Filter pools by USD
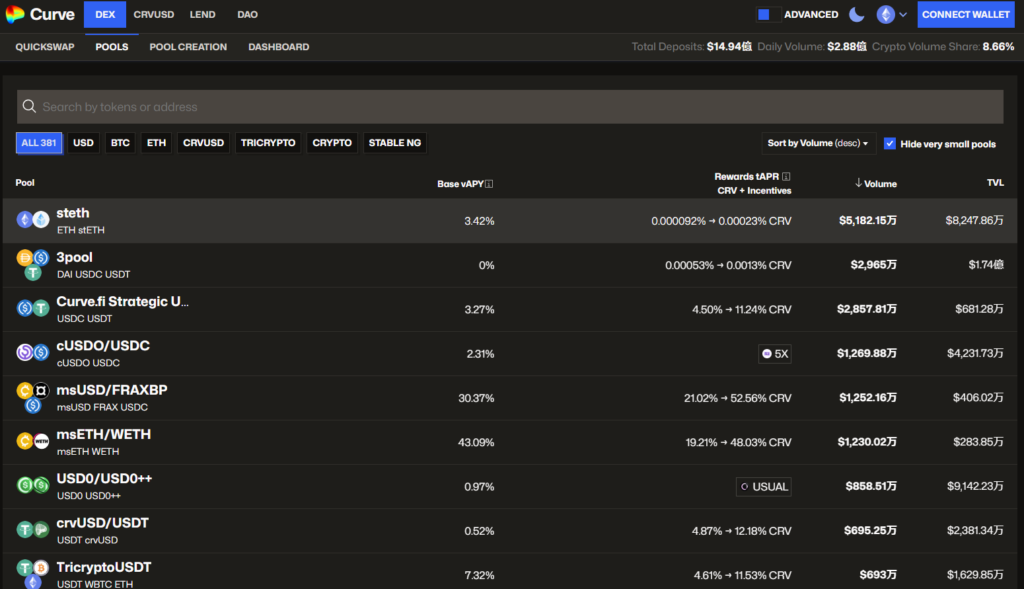 pyautogui.click(x=83, y=143)
